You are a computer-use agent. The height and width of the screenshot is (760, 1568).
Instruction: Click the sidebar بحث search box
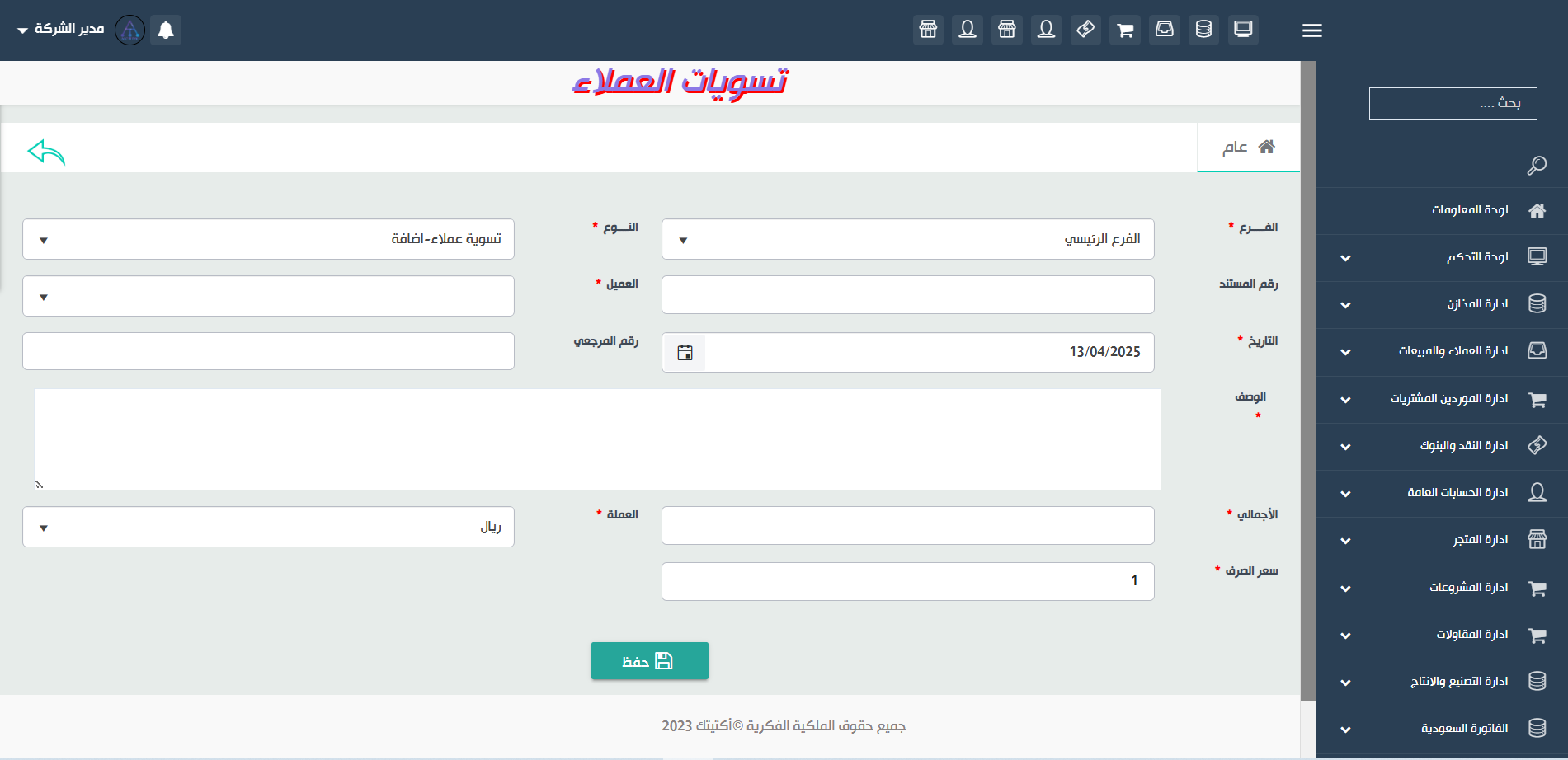click(x=1453, y=103)
